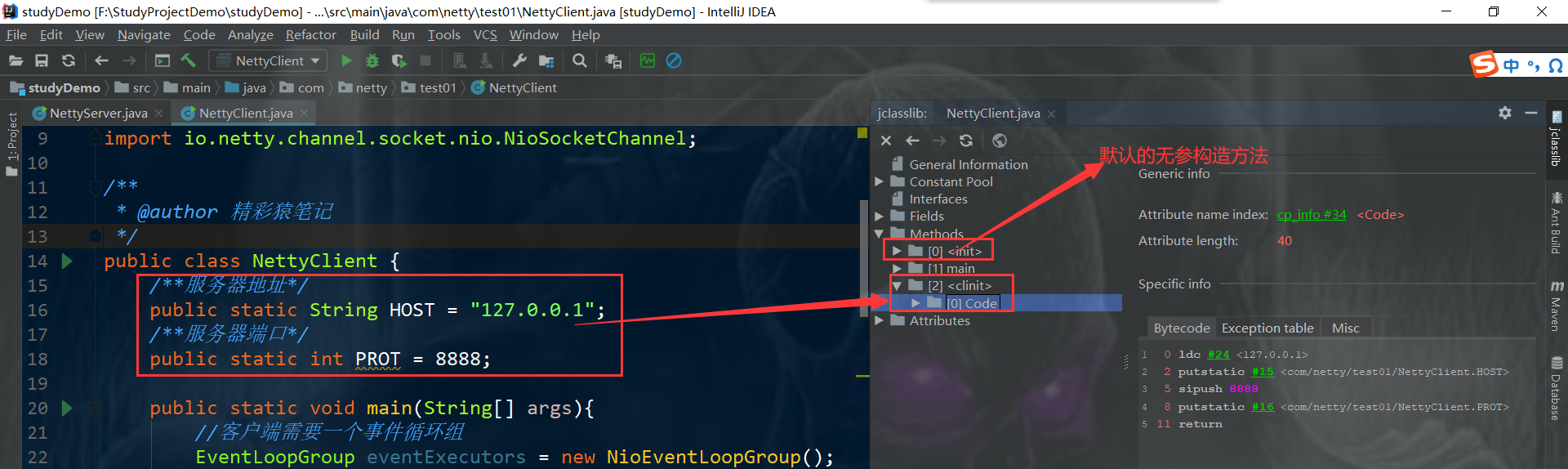
Task: Open the VCS menu
Action: 485,34
